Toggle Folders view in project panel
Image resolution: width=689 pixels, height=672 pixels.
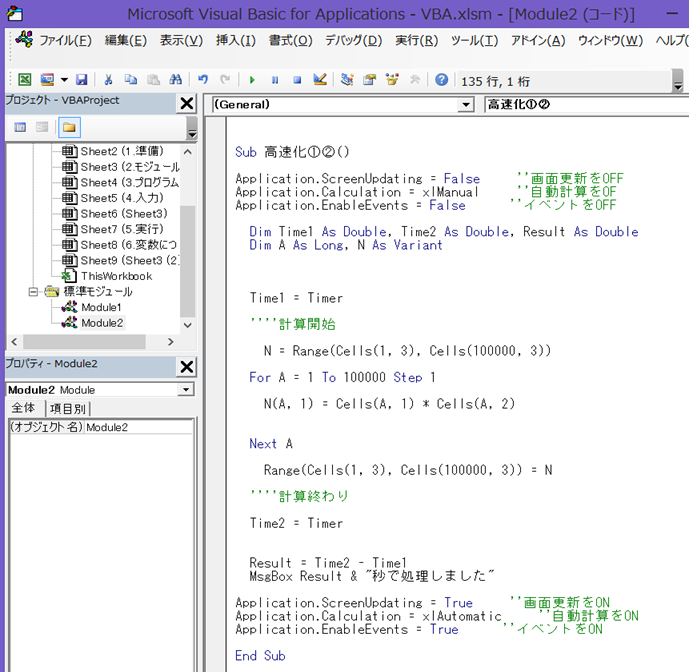click(69, 127)
